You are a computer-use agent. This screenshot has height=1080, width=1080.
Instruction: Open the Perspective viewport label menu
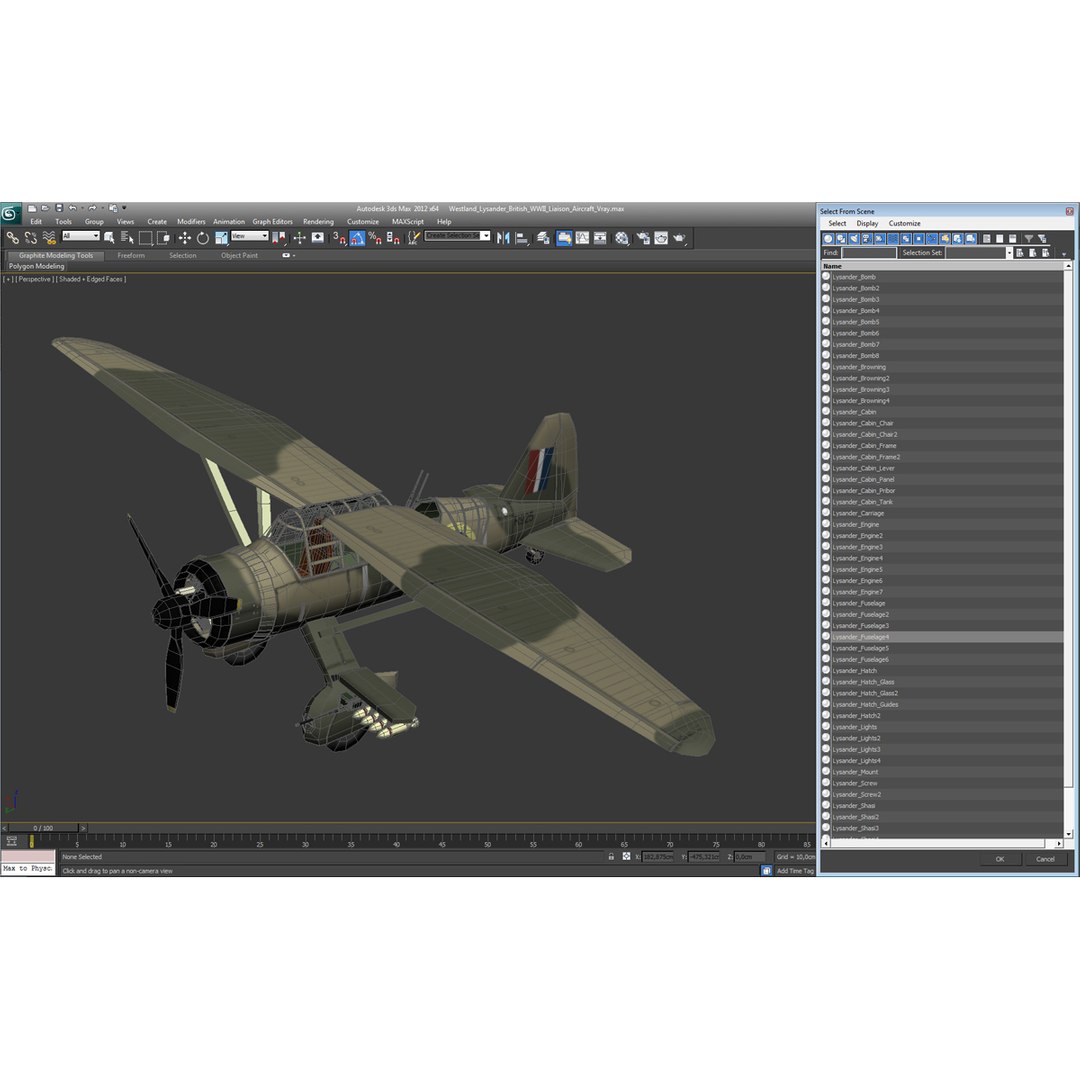click(34, 279)
